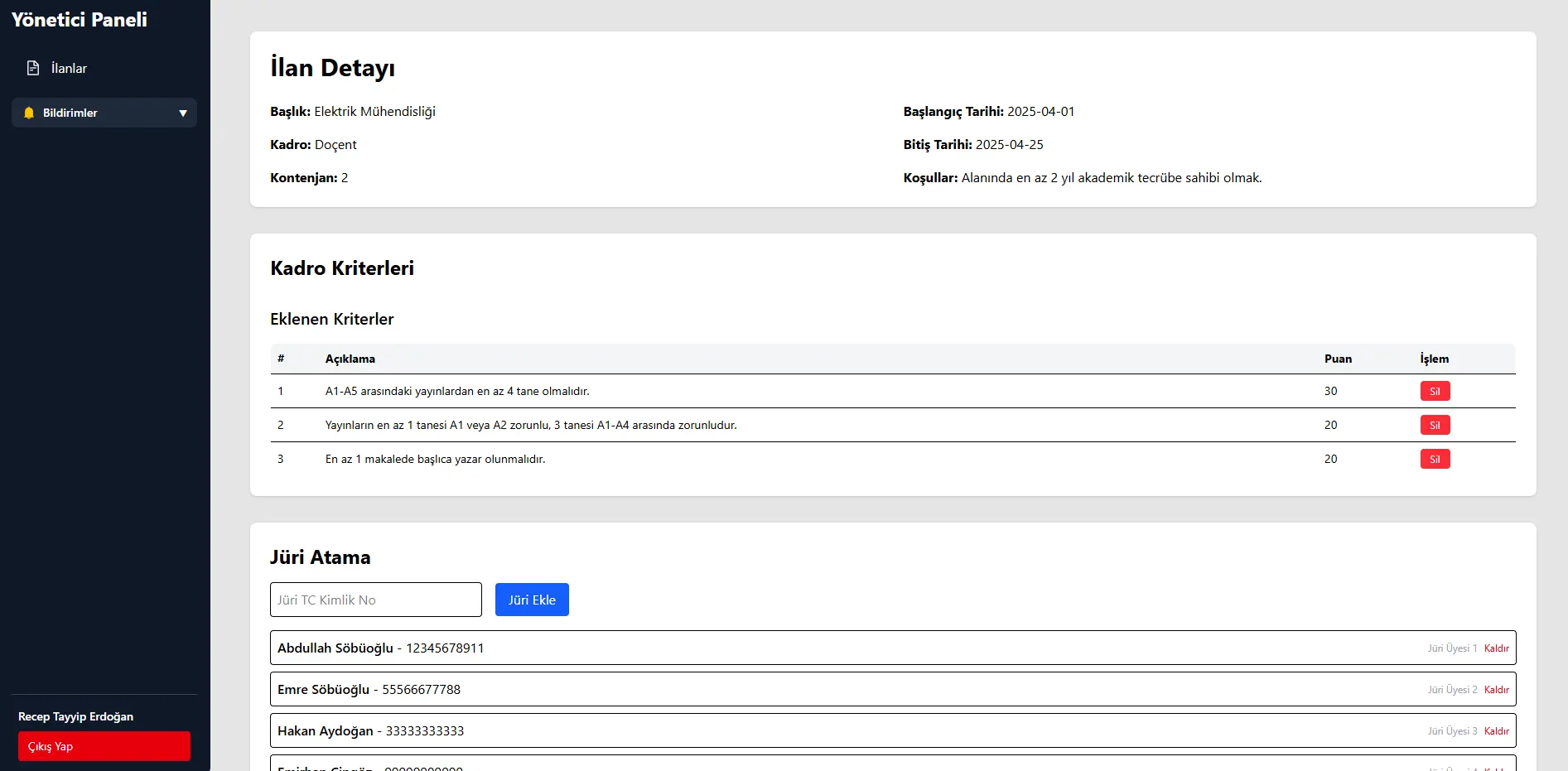The height and width of the screenshot is (771, 1568).
Task: Remove Hakan Aydoğan via Kaldır link
Action: [1496, 731]
